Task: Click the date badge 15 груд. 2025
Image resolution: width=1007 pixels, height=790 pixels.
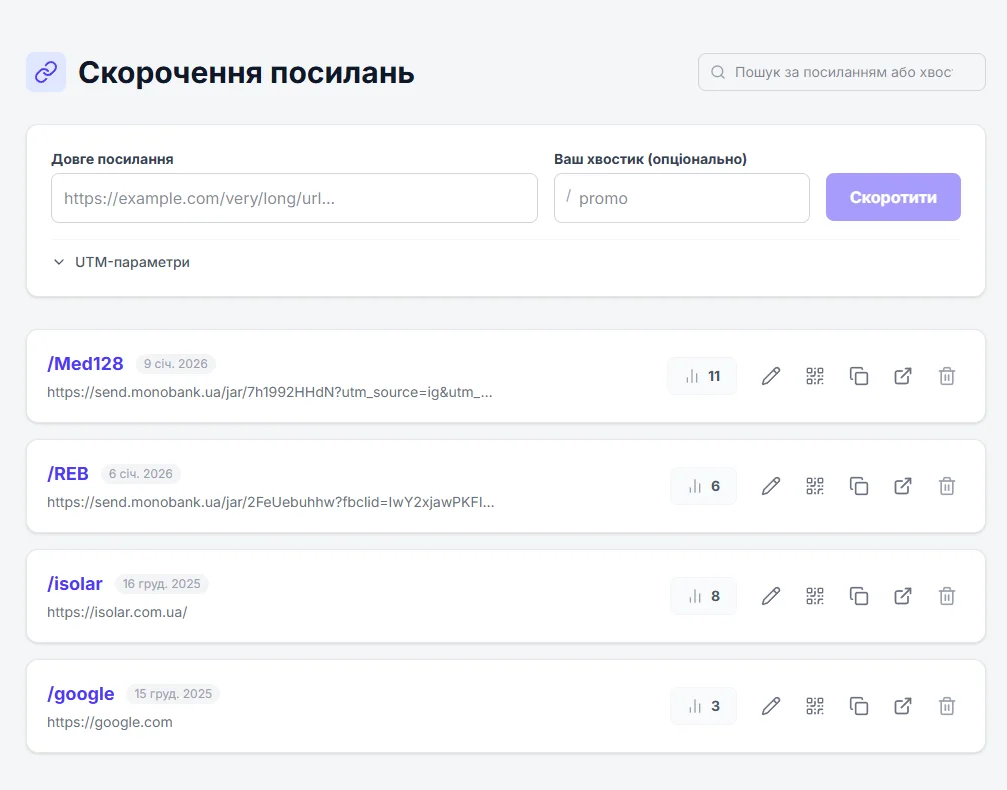Action: pyautogui.click(x=173, y=694)
